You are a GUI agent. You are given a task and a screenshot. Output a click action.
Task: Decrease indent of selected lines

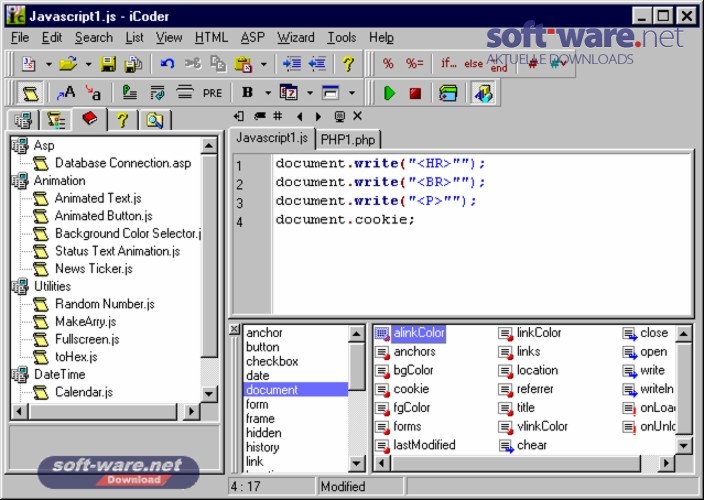[x=317, y=64]
